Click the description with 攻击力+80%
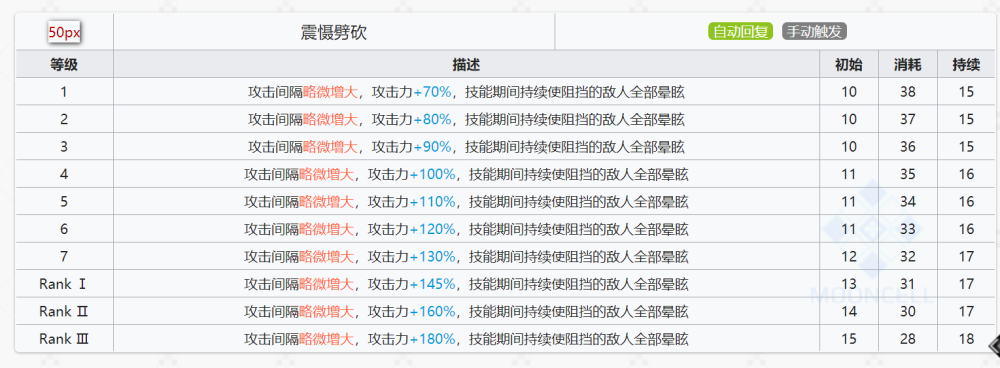 [x=466, y=119]
